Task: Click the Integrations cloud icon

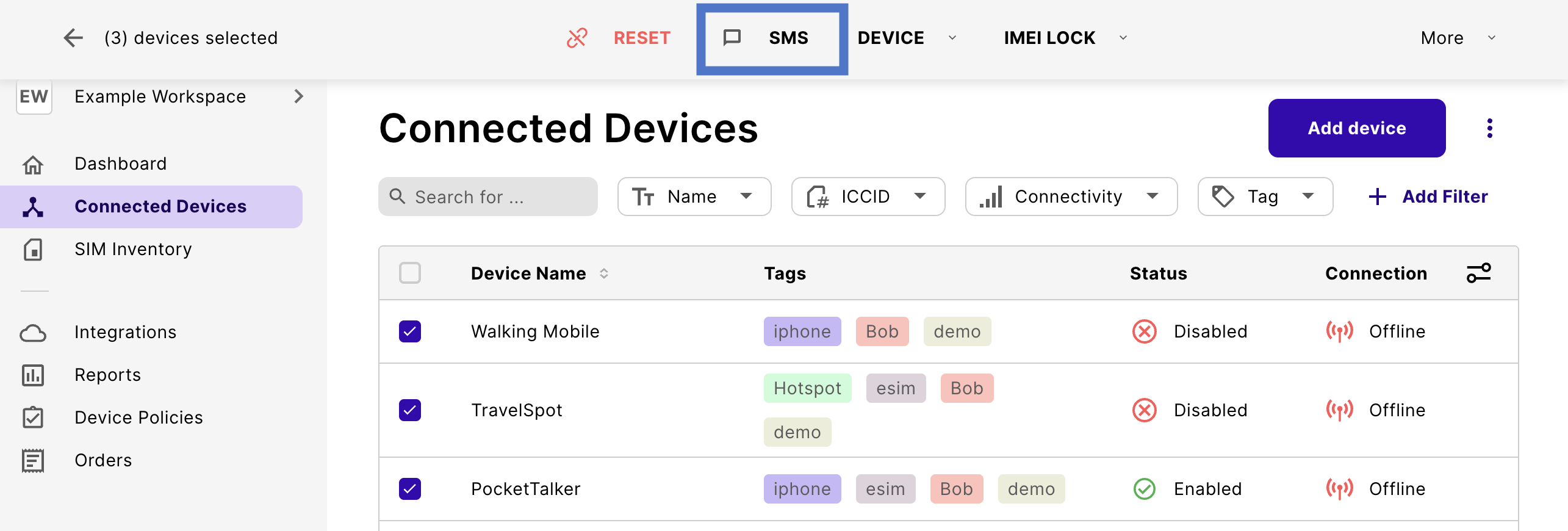Action: tap(33, 333)
